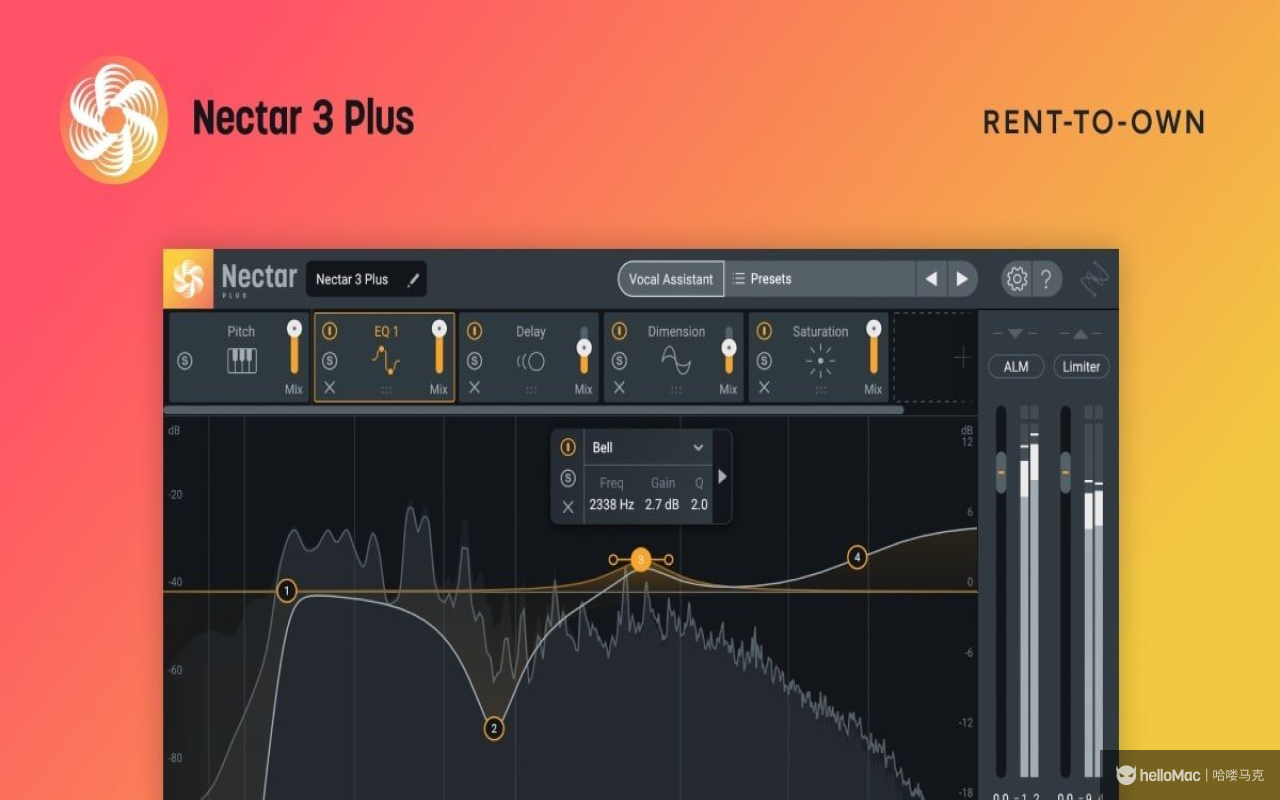Go to the next preset
The width and height of the screenshot is (1280, 800).
pos(962,279)
